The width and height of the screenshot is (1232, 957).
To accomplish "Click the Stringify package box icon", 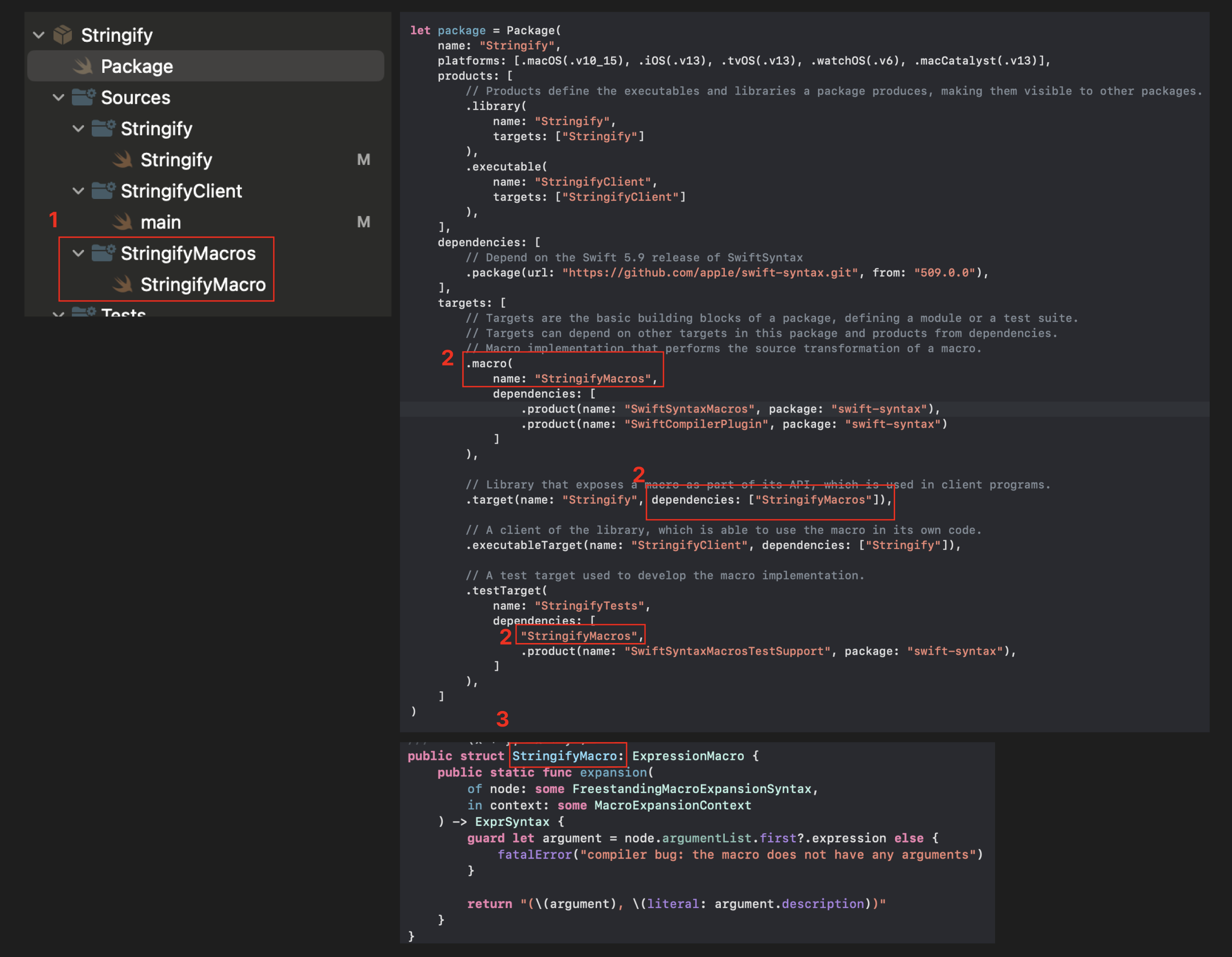I will coord(63,35).
